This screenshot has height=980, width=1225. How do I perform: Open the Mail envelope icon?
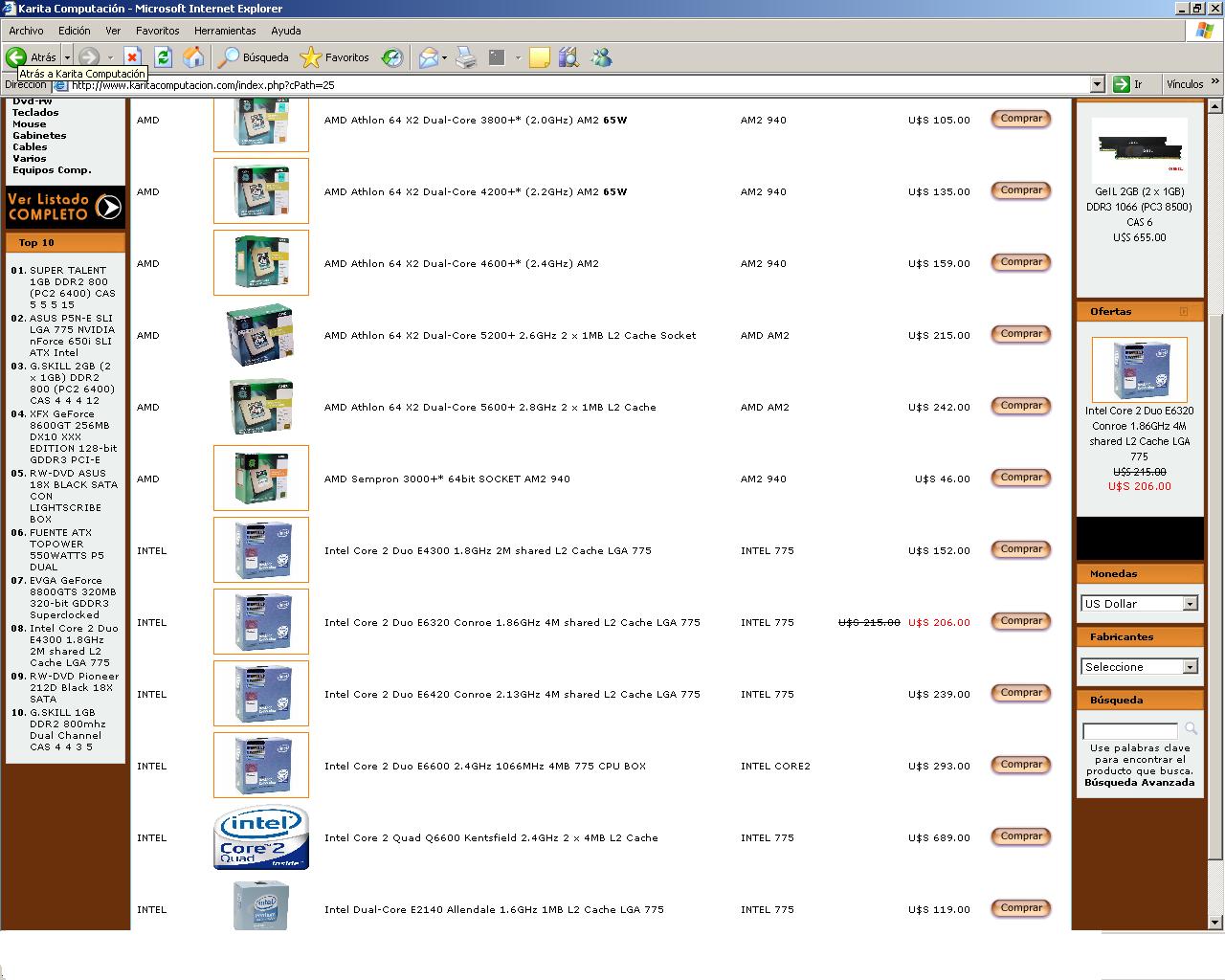pyautogui.click(x=429, y=57)
